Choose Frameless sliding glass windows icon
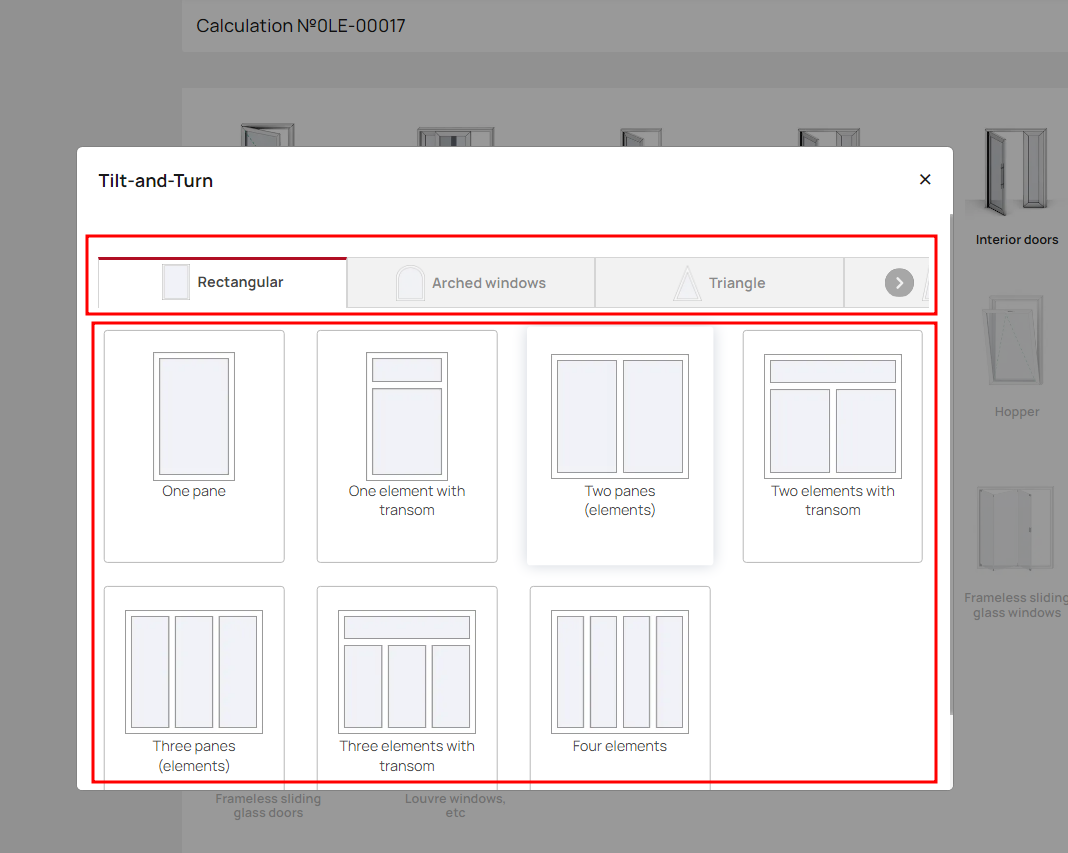This screenshot has height=853, width=1068. point(1016,528)
